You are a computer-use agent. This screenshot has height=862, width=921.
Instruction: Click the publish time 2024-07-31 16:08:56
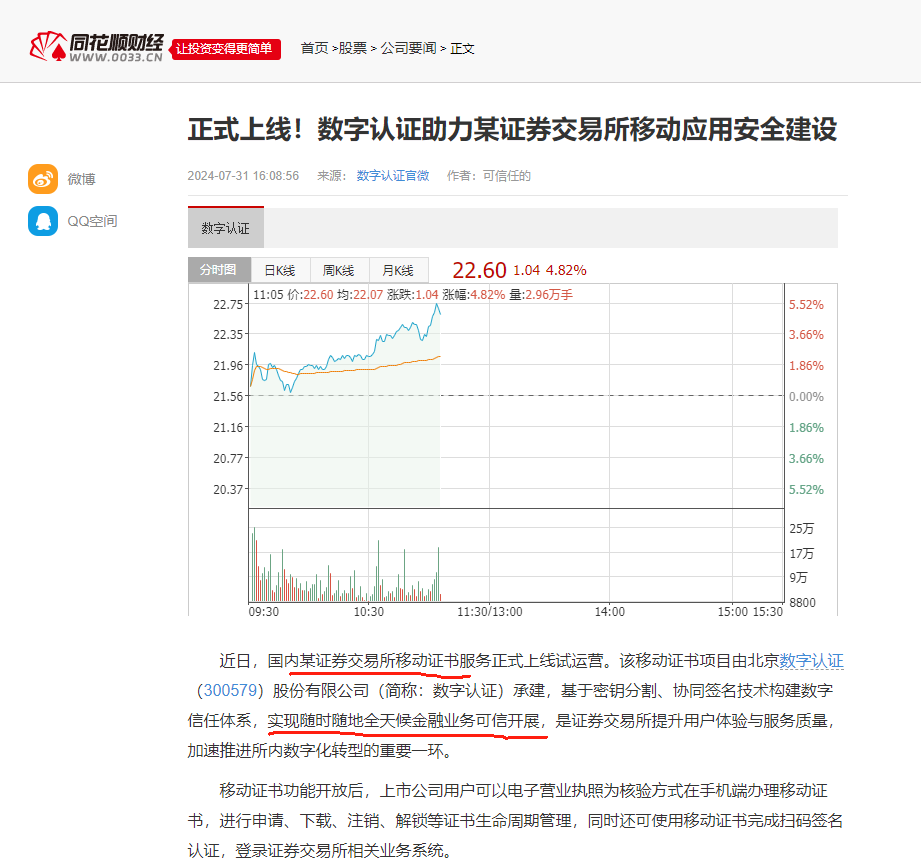point(243,176)
